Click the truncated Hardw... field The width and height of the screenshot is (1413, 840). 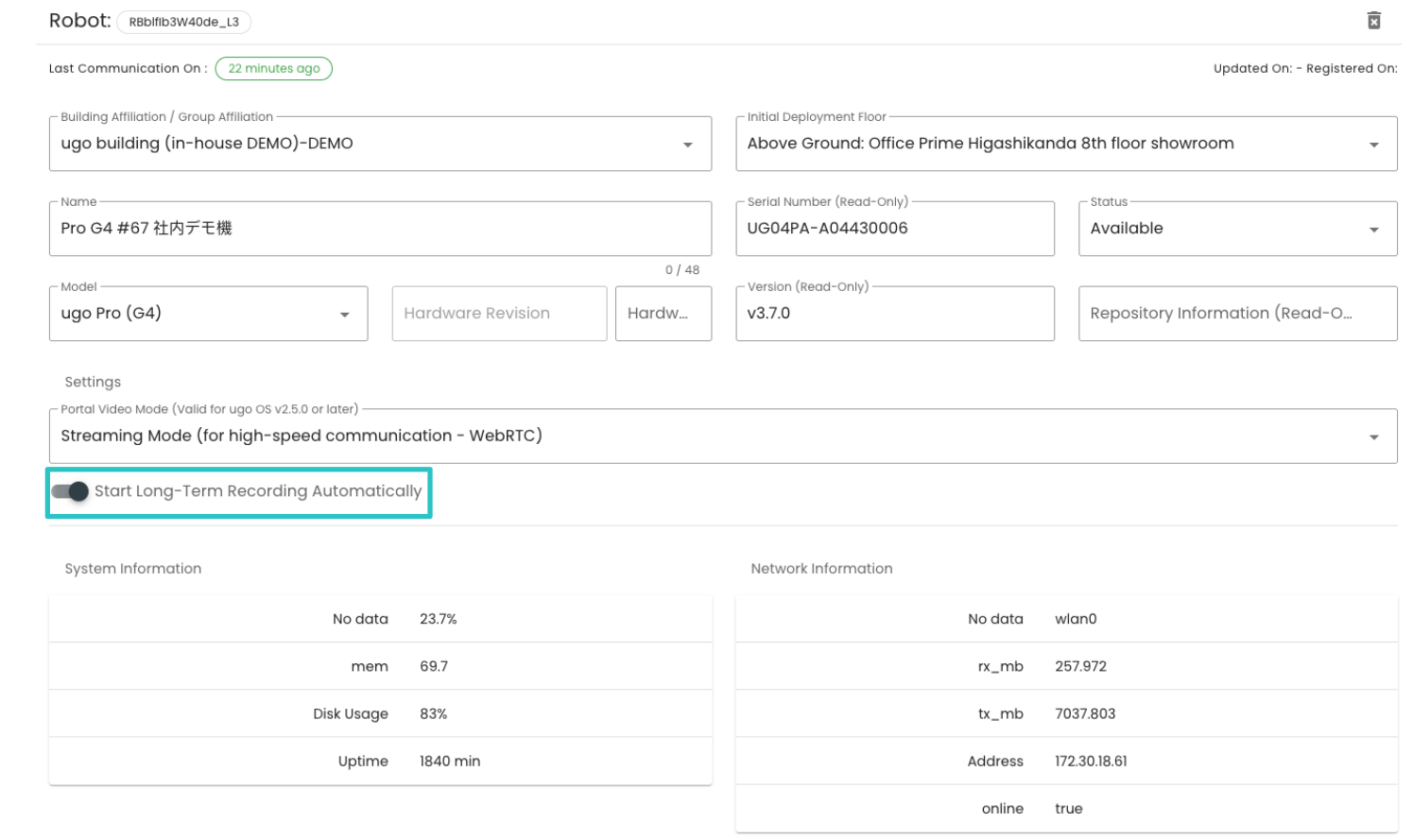pyautogui.click(x=663, y=314)
